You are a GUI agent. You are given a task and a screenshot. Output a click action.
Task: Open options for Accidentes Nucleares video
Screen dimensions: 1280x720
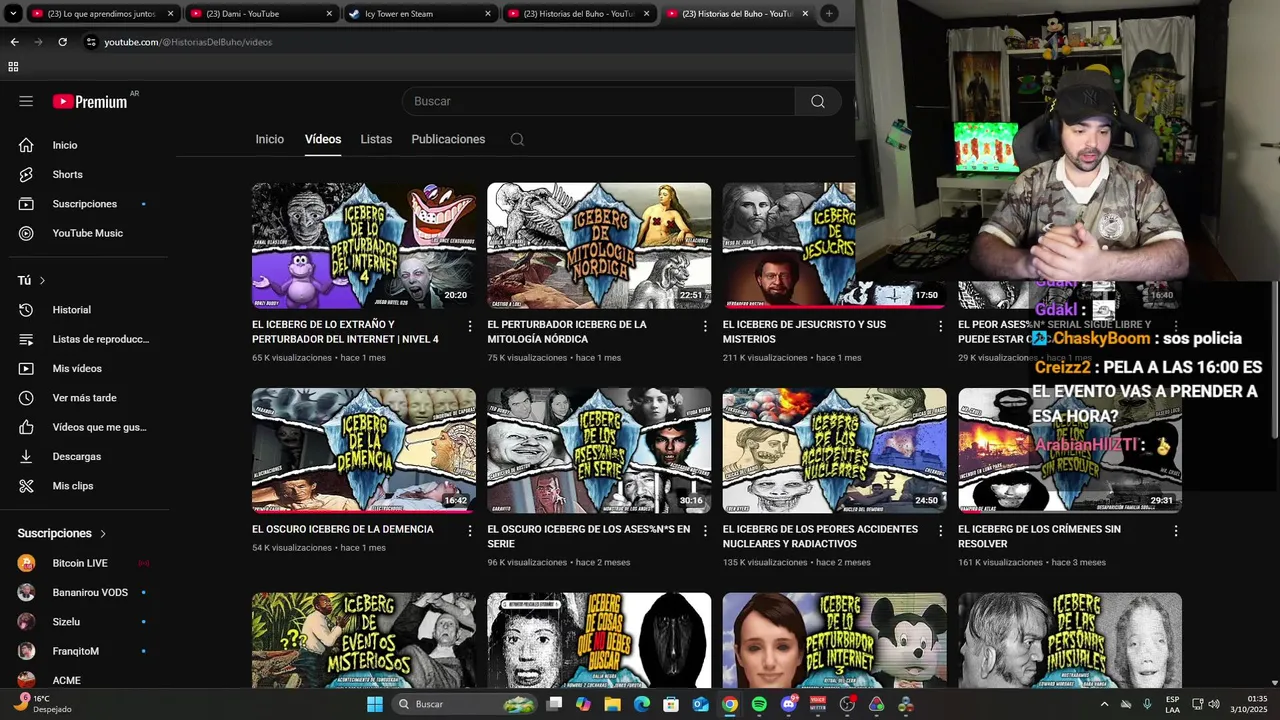tap(940, 531)
